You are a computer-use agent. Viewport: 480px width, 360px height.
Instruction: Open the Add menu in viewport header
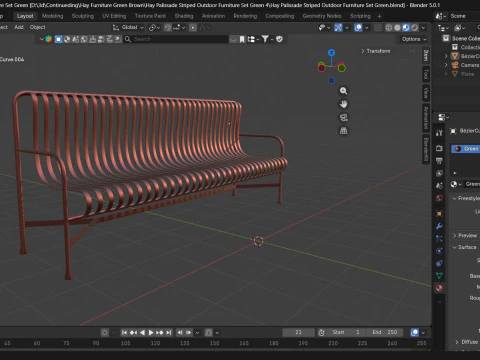[19, 27]
